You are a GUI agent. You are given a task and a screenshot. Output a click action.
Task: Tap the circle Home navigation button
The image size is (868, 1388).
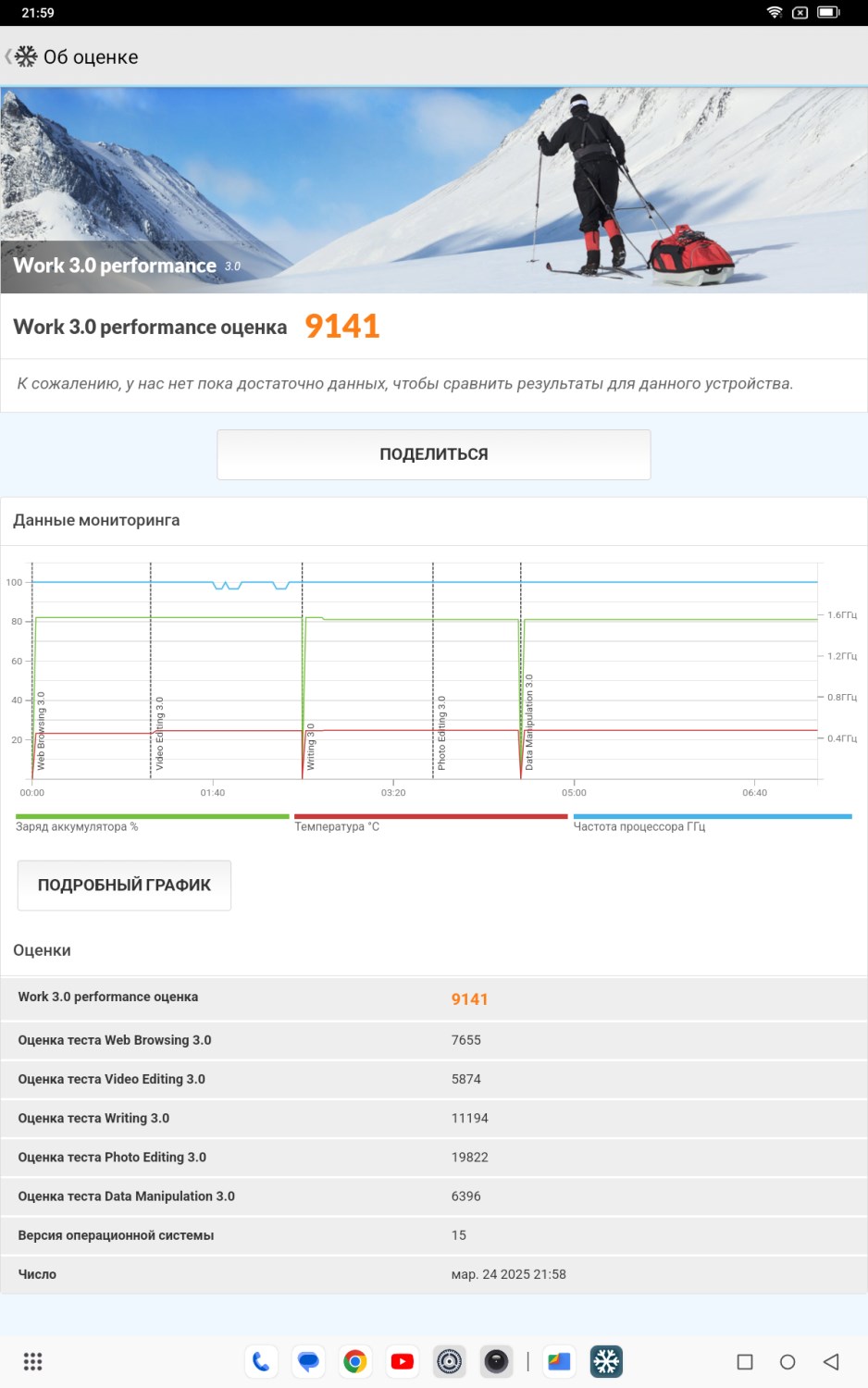787,1361
